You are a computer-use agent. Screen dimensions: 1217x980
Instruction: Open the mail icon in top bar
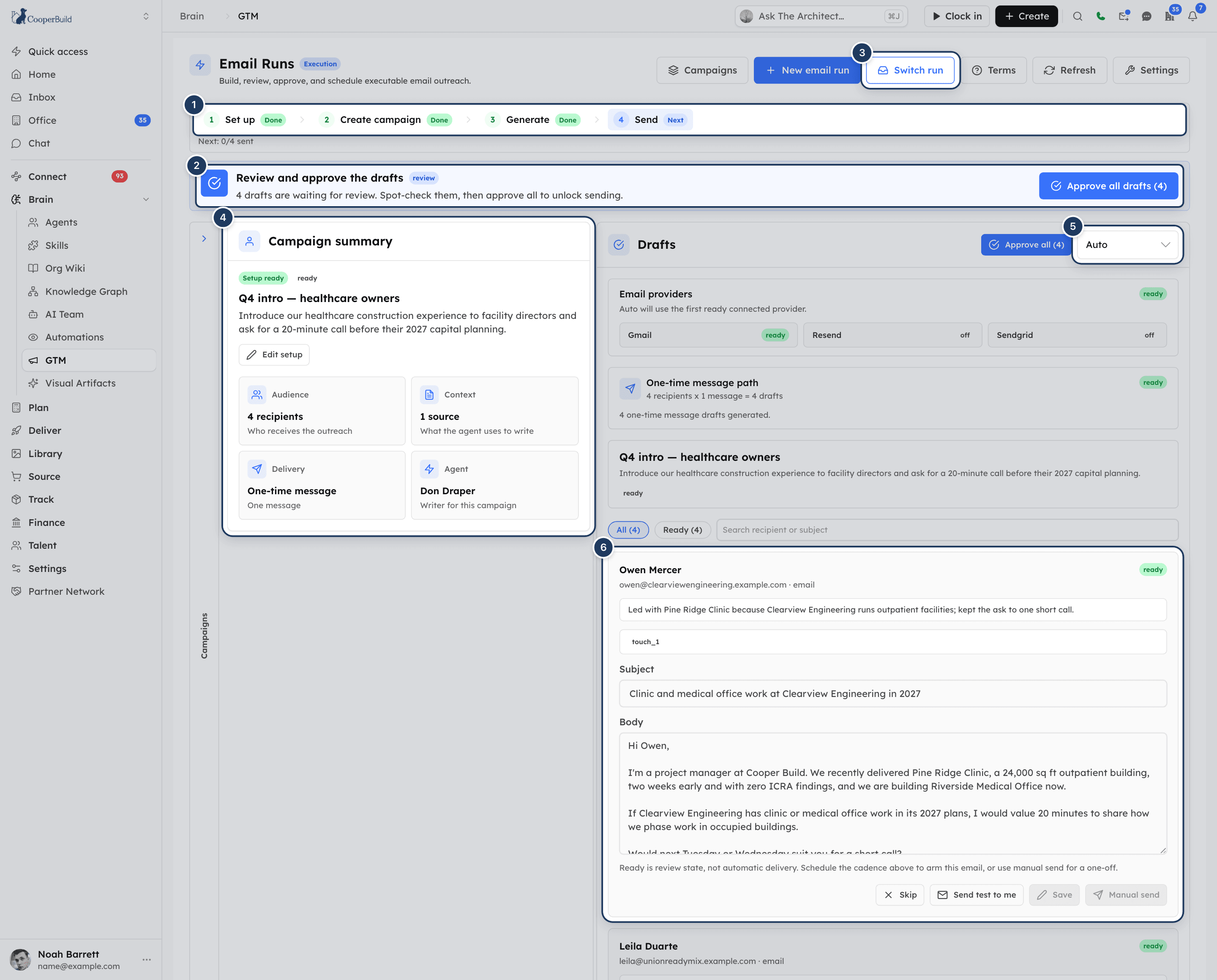pyautogui.click(x=1124, y=16)
